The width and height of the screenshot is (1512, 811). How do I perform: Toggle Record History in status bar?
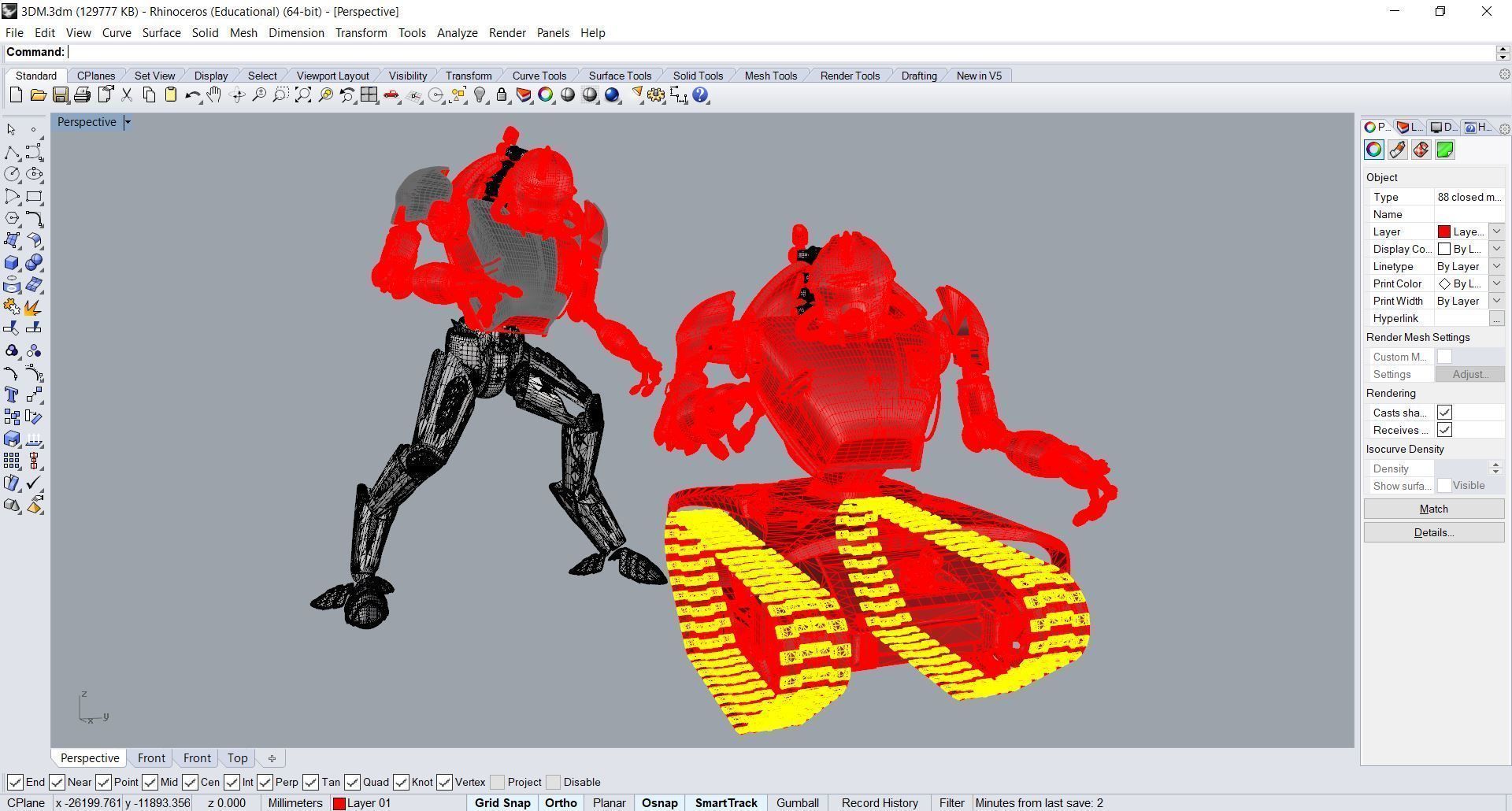[x=880, y=803]
